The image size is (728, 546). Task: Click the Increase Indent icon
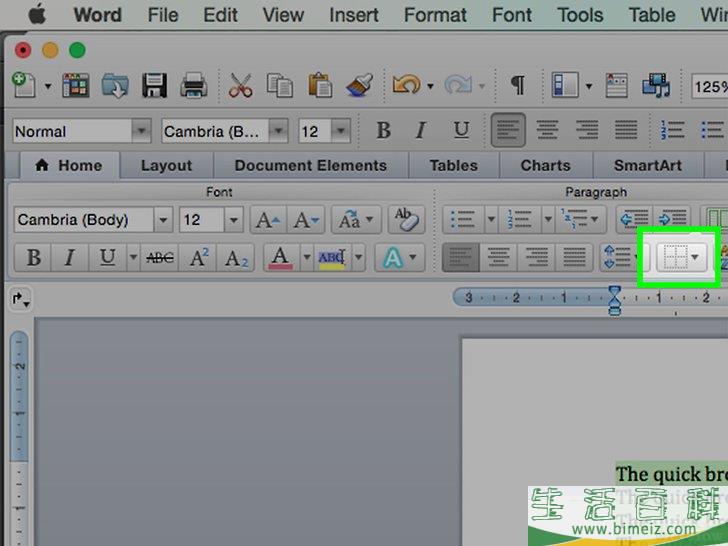click(672, 219)
